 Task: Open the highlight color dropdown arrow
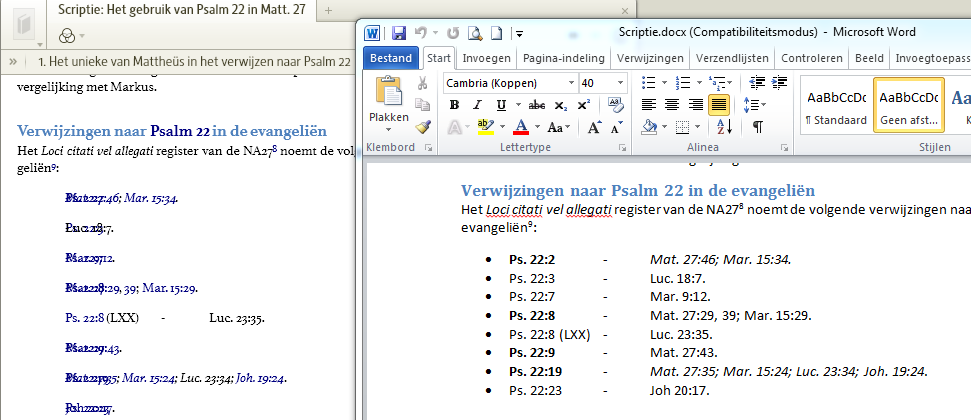click(x=501, y=128)
